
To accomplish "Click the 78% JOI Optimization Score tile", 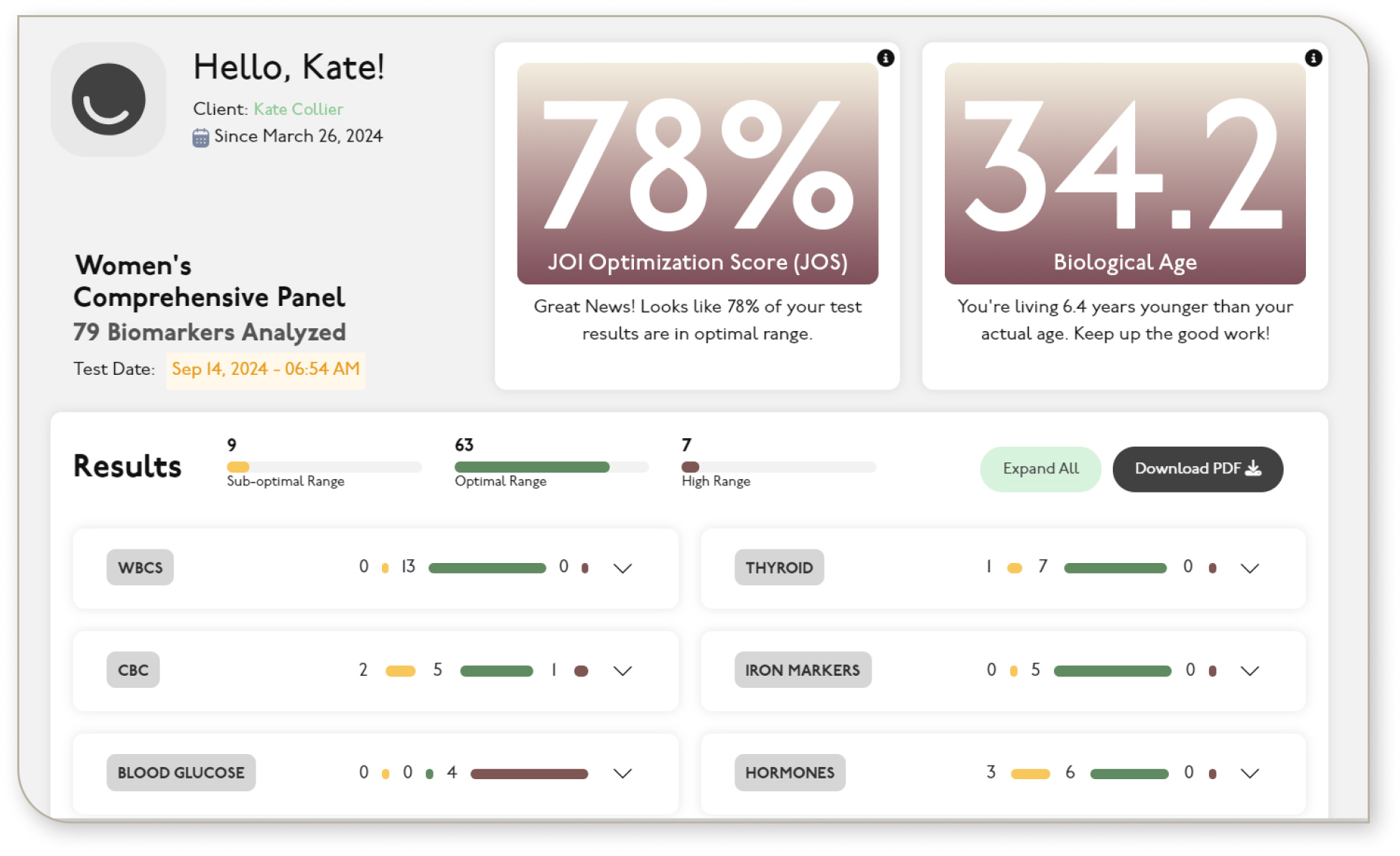I will [x=697, y=173].
